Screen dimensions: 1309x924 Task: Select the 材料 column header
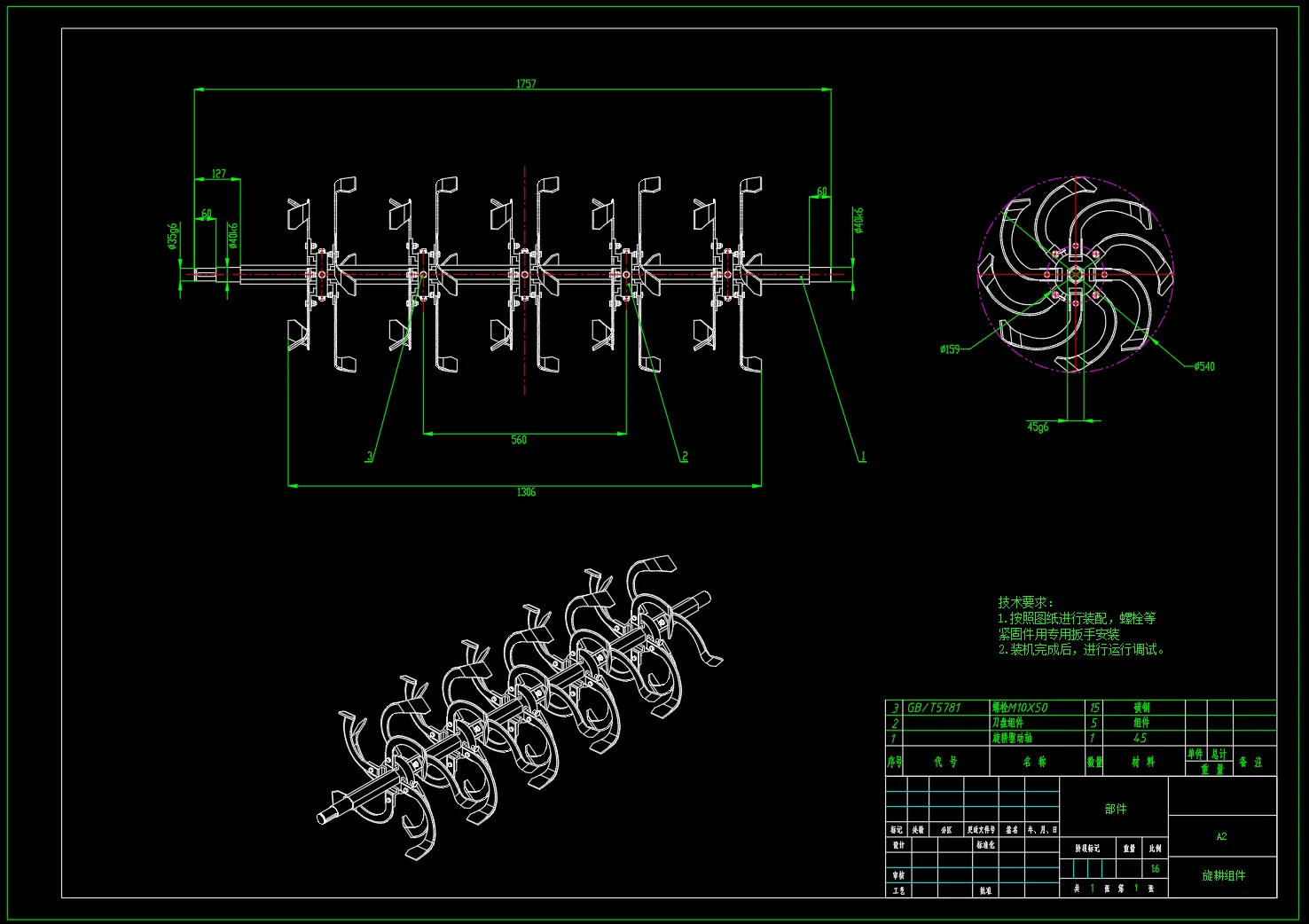point(1143,762)
